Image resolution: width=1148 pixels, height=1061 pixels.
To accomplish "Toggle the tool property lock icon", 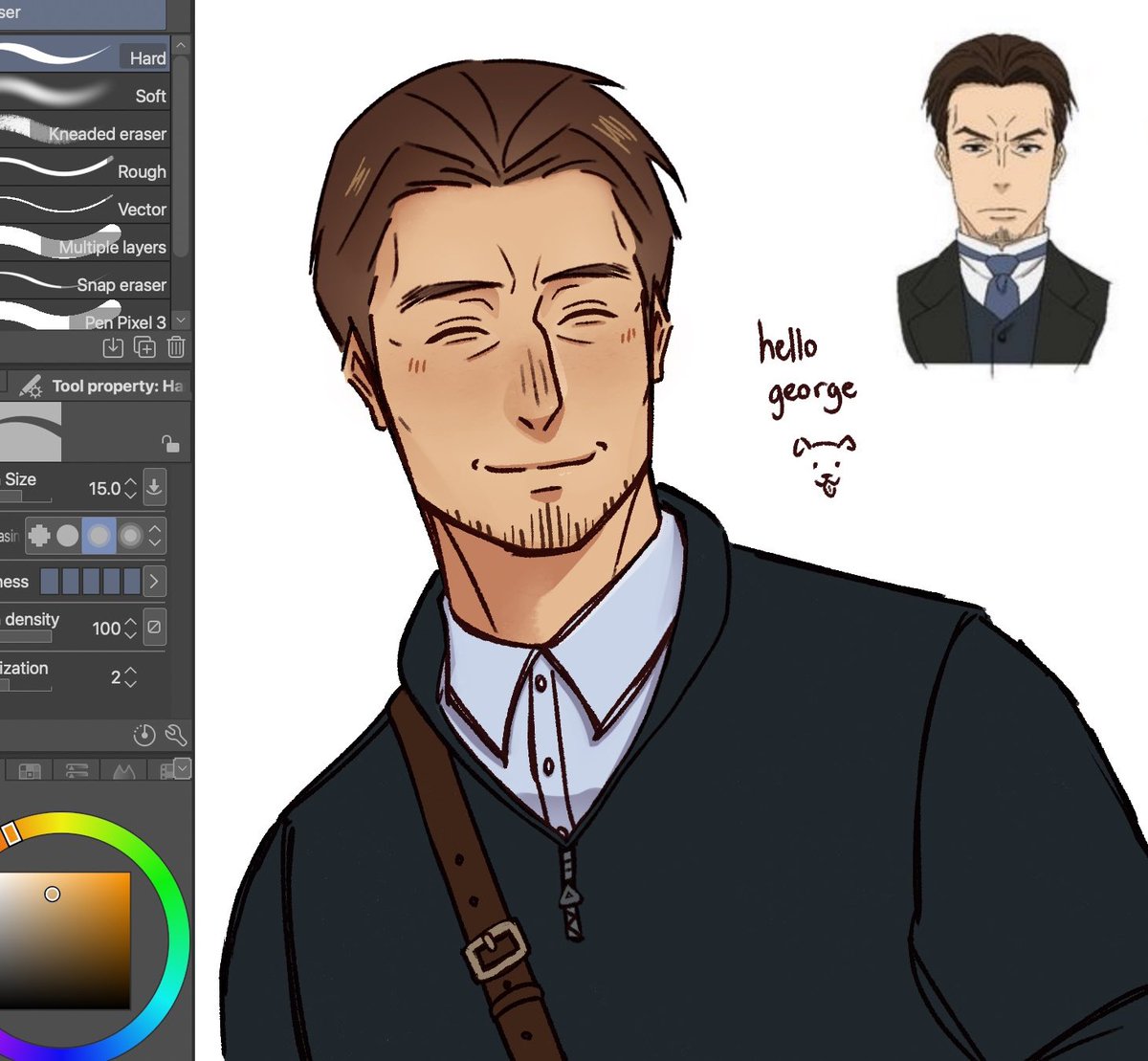I will 170,443.
